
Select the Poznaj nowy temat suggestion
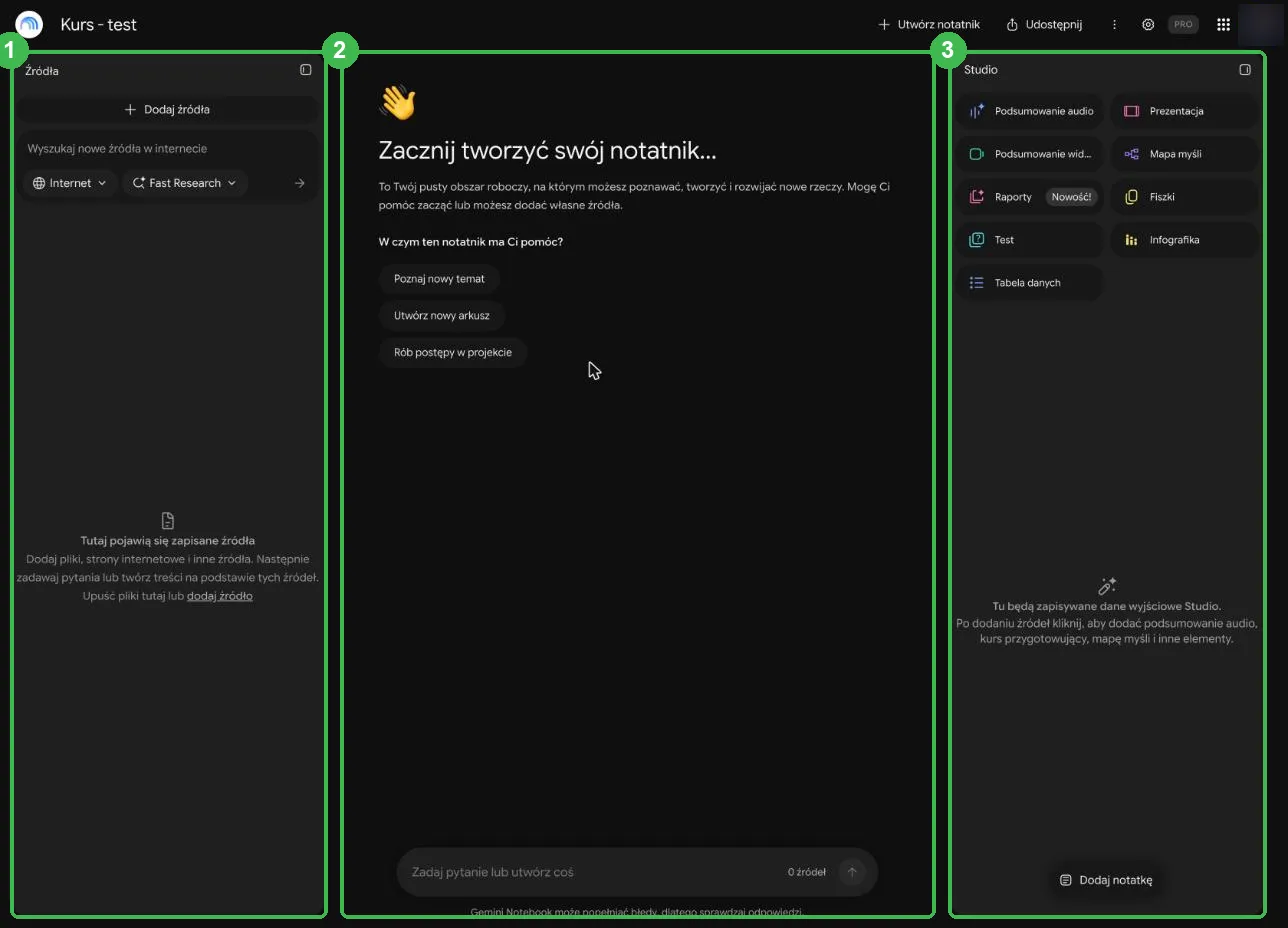[x=439, y=279]
